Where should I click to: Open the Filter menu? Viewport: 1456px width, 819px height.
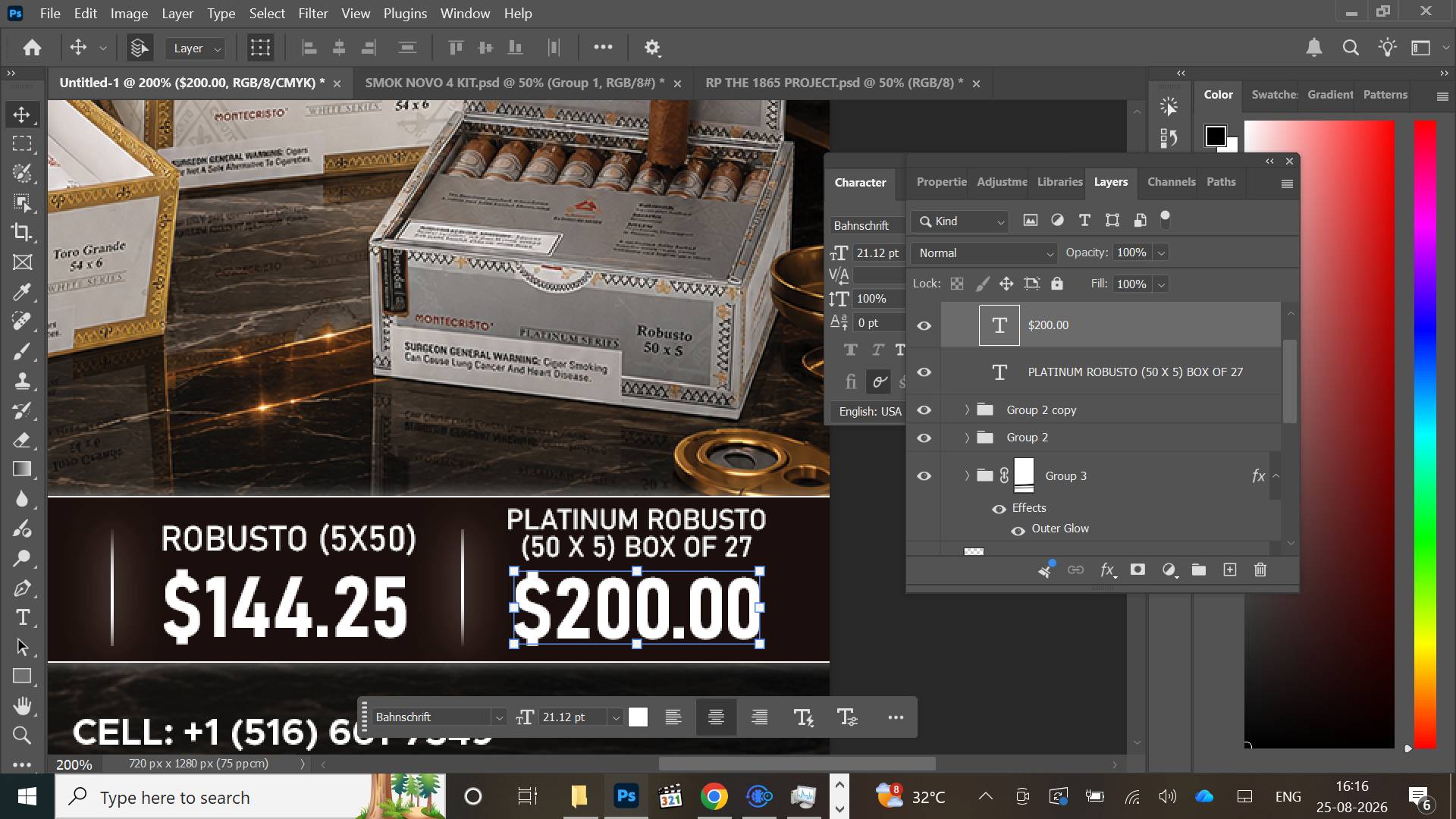tap(312, 14)
